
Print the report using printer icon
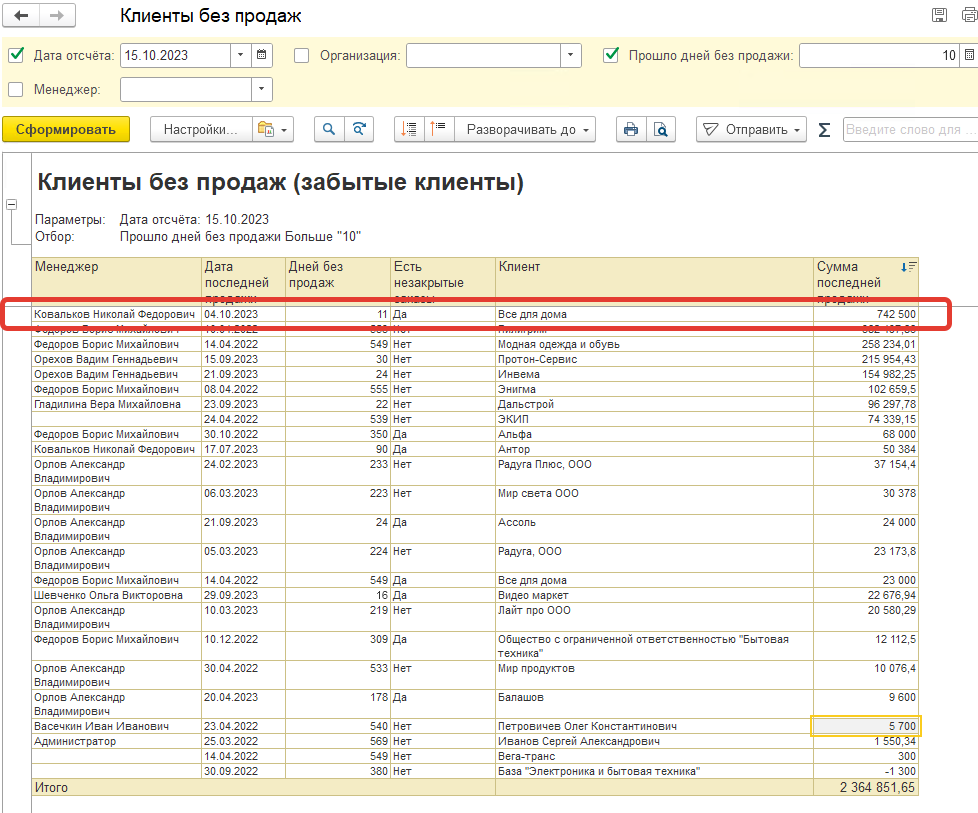point(631,129)
